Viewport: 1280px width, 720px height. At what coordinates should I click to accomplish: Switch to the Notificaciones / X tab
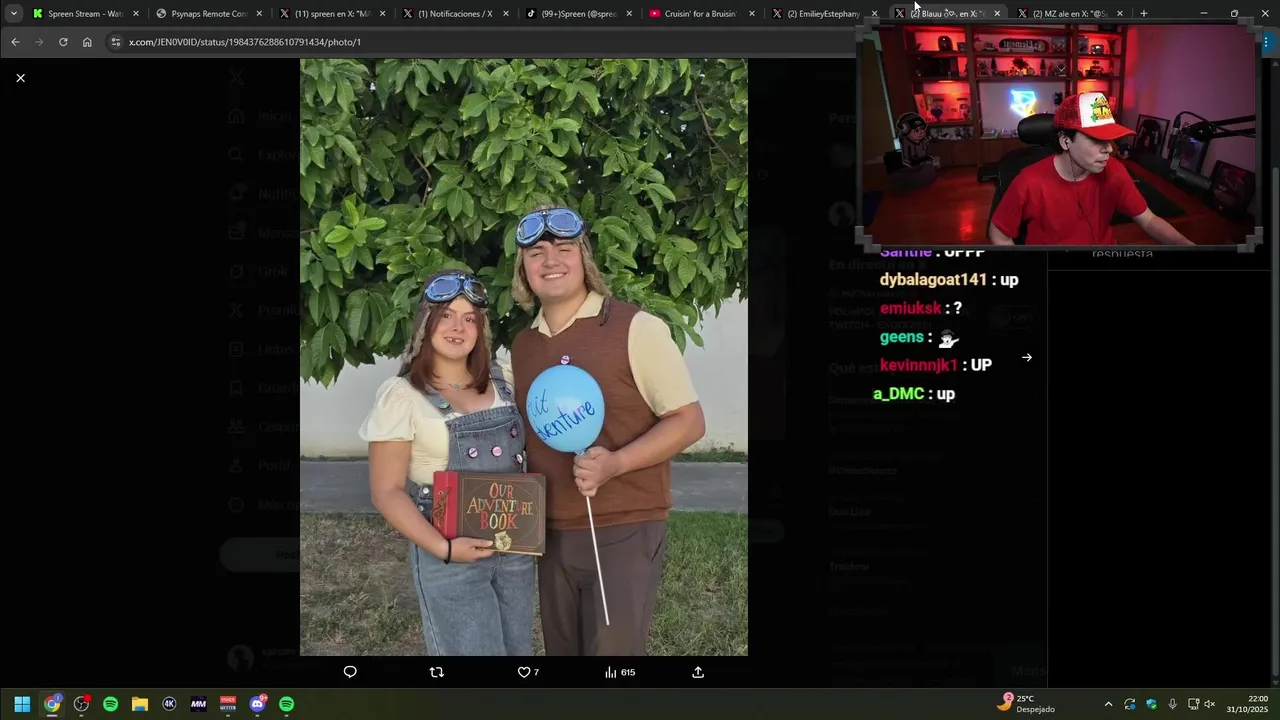[x=454, y=13]
